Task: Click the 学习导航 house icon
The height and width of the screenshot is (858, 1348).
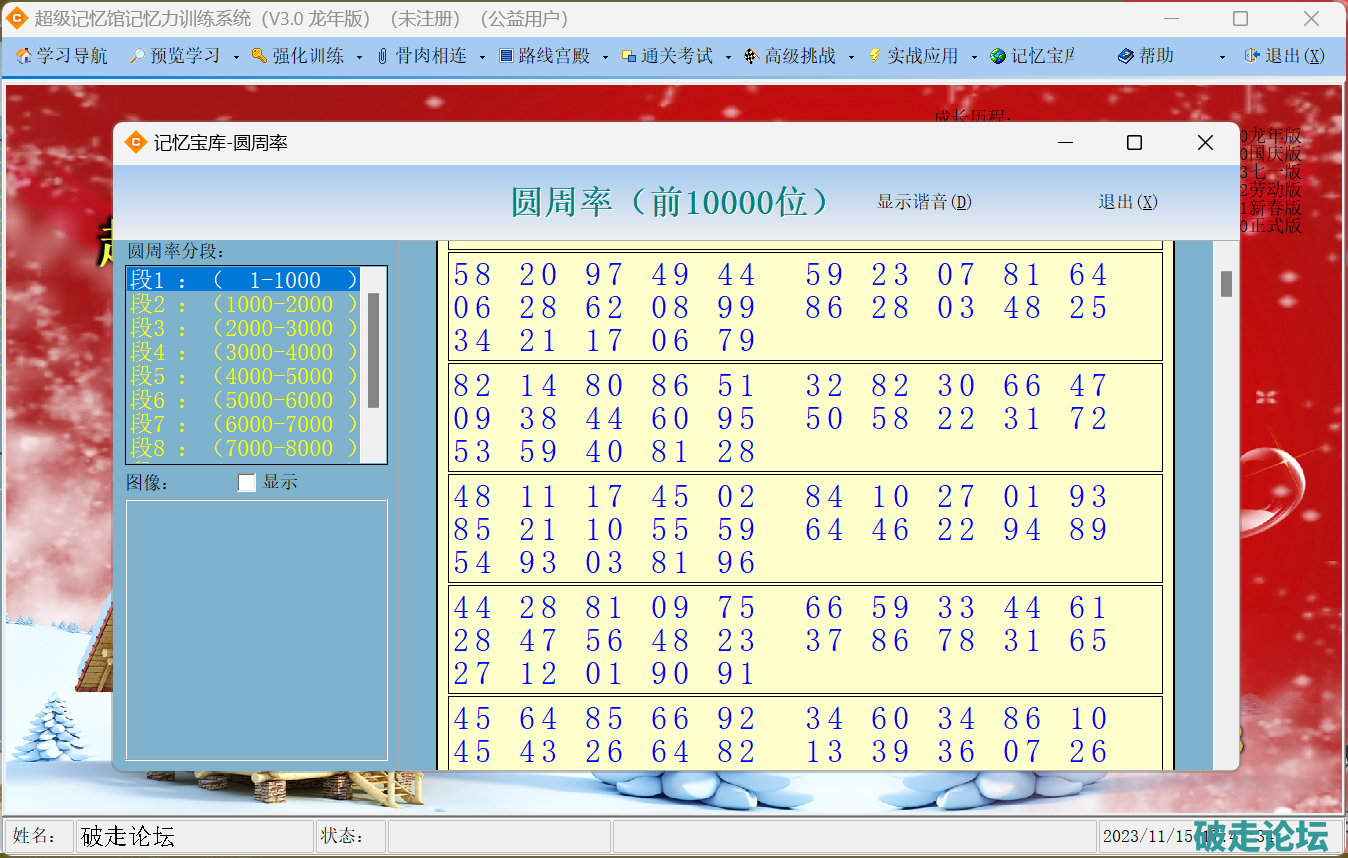Action: coord(24,57)
